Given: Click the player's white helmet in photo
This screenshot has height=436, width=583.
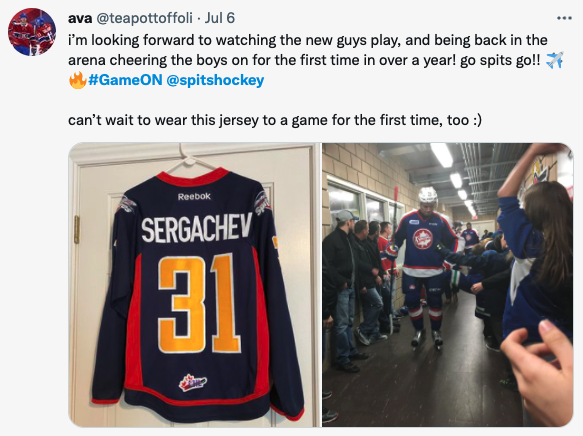Looking at the screenshot, I should click(428, 196).
